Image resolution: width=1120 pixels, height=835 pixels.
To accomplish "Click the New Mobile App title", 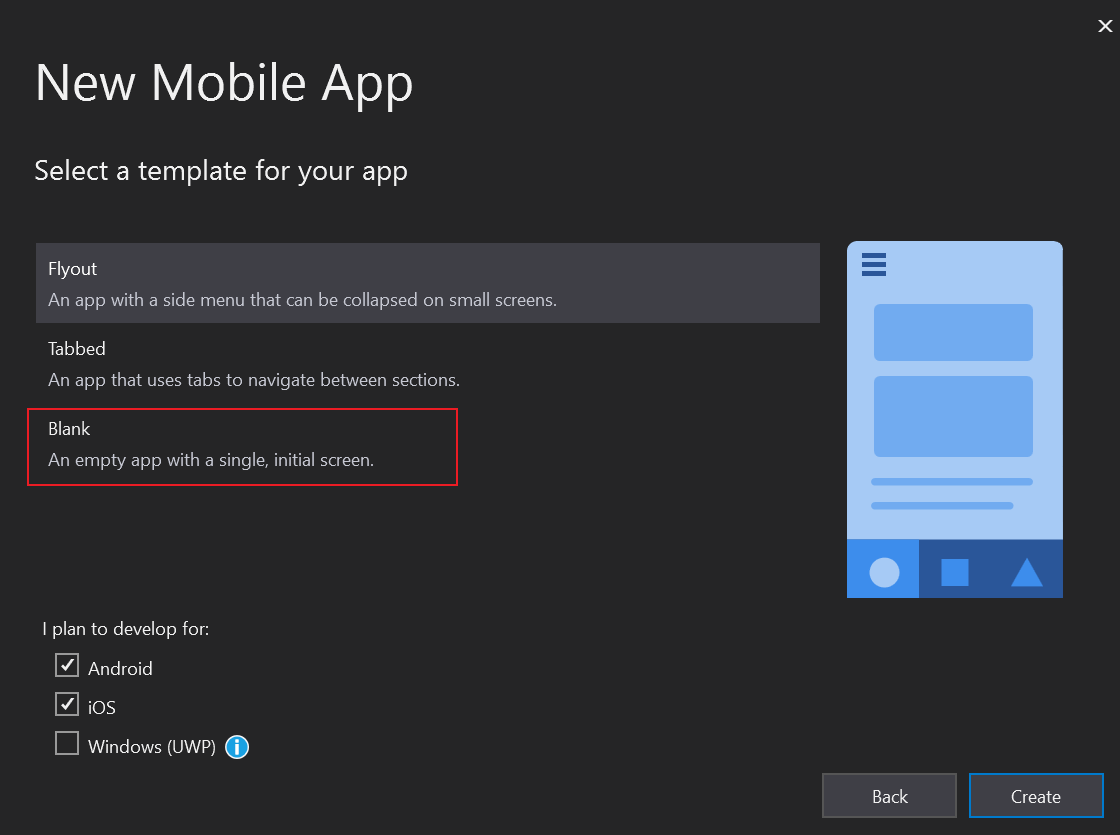I will pos(224,84).
